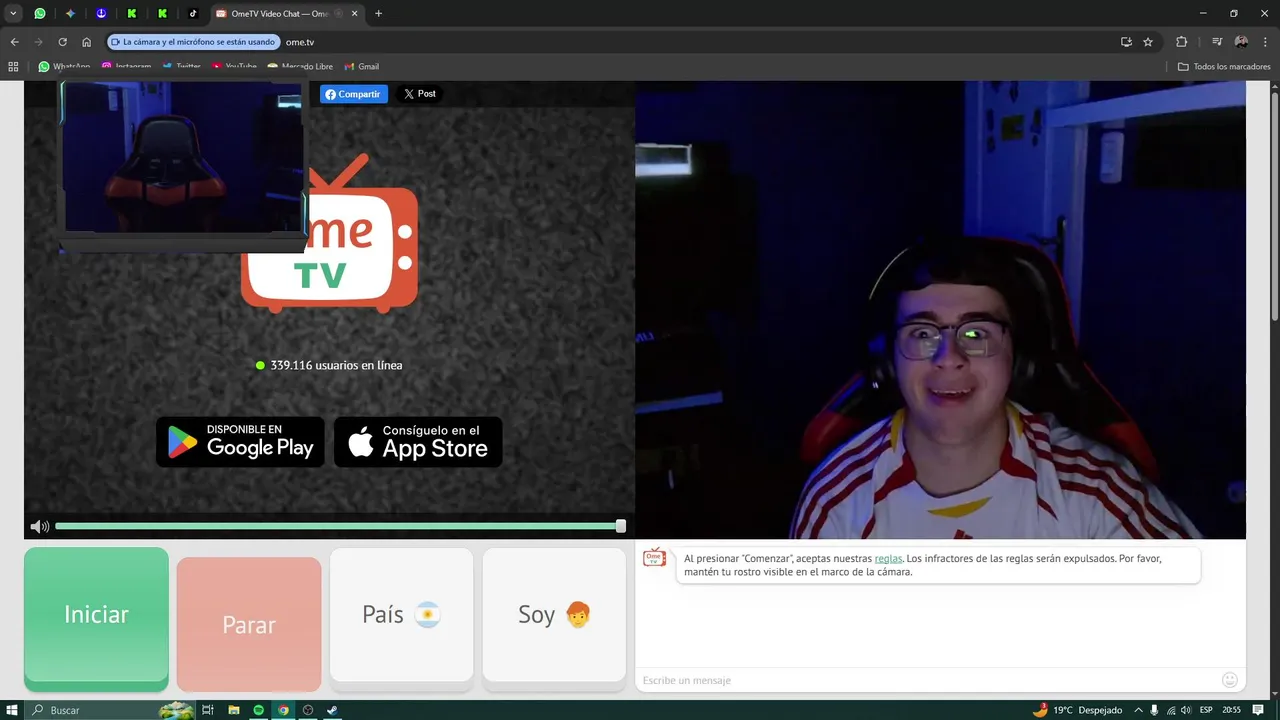Open the Gemini sparkle browser tab
Image resolution: width=1280 pixels, height=720 pixels.
70,14
